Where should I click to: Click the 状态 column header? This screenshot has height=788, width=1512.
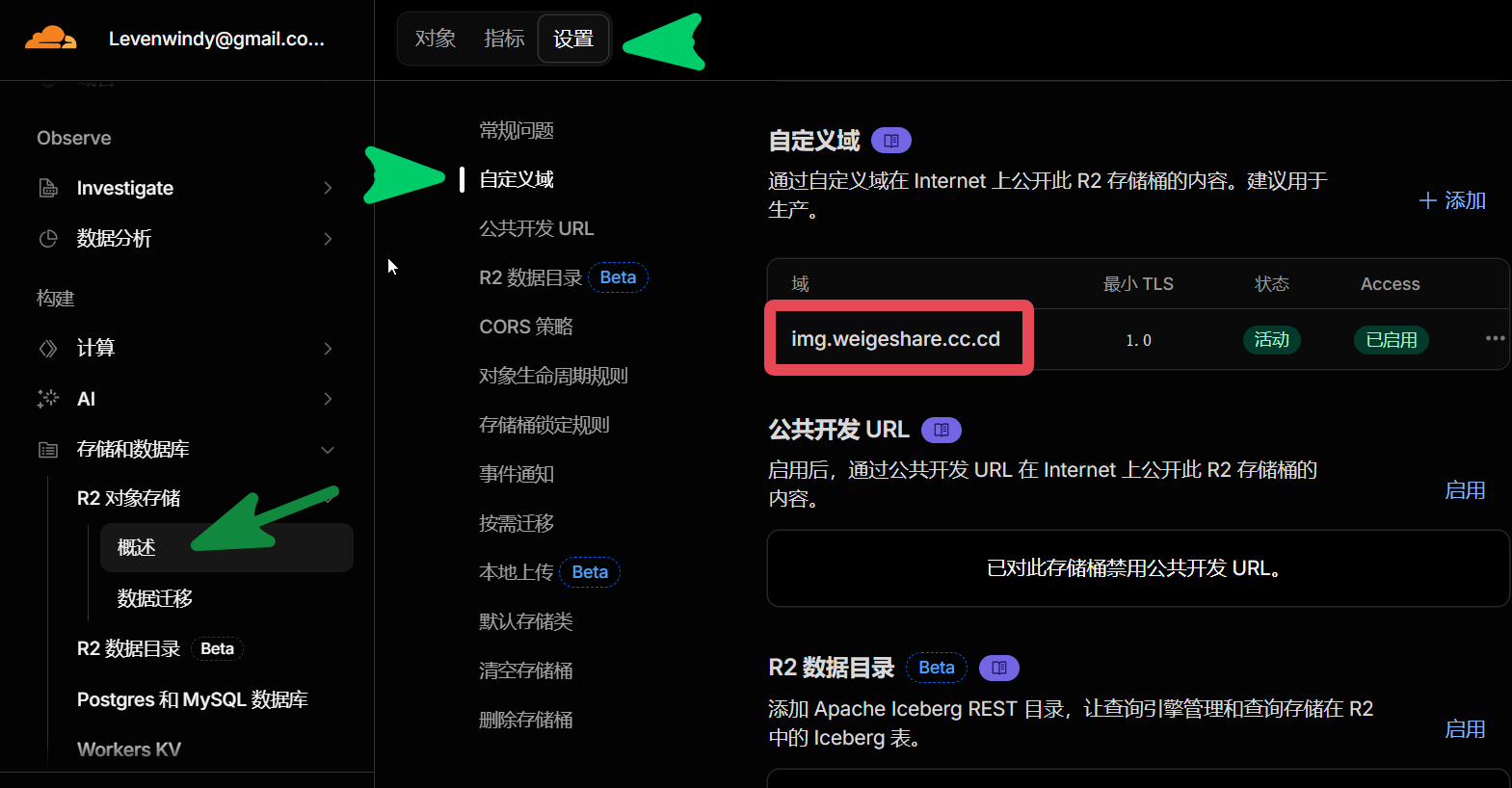[1272, 284]
